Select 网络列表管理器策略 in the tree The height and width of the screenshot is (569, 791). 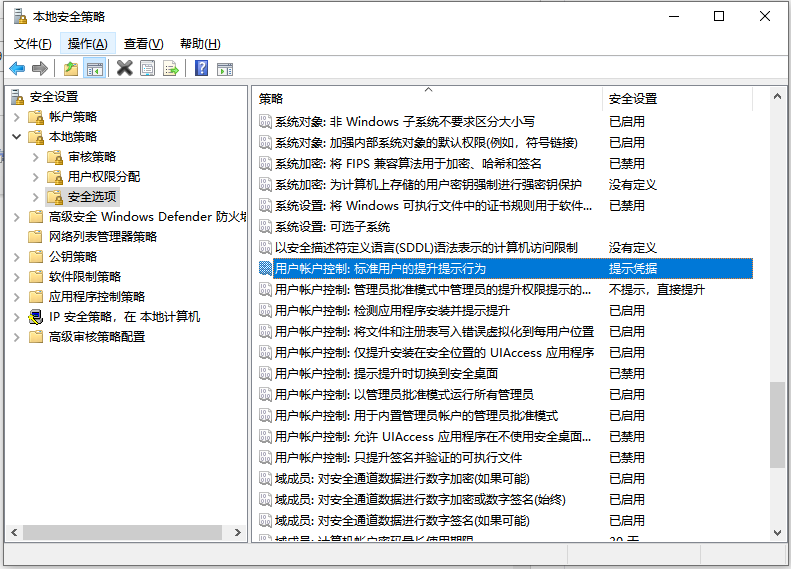[x=102, y=237]
